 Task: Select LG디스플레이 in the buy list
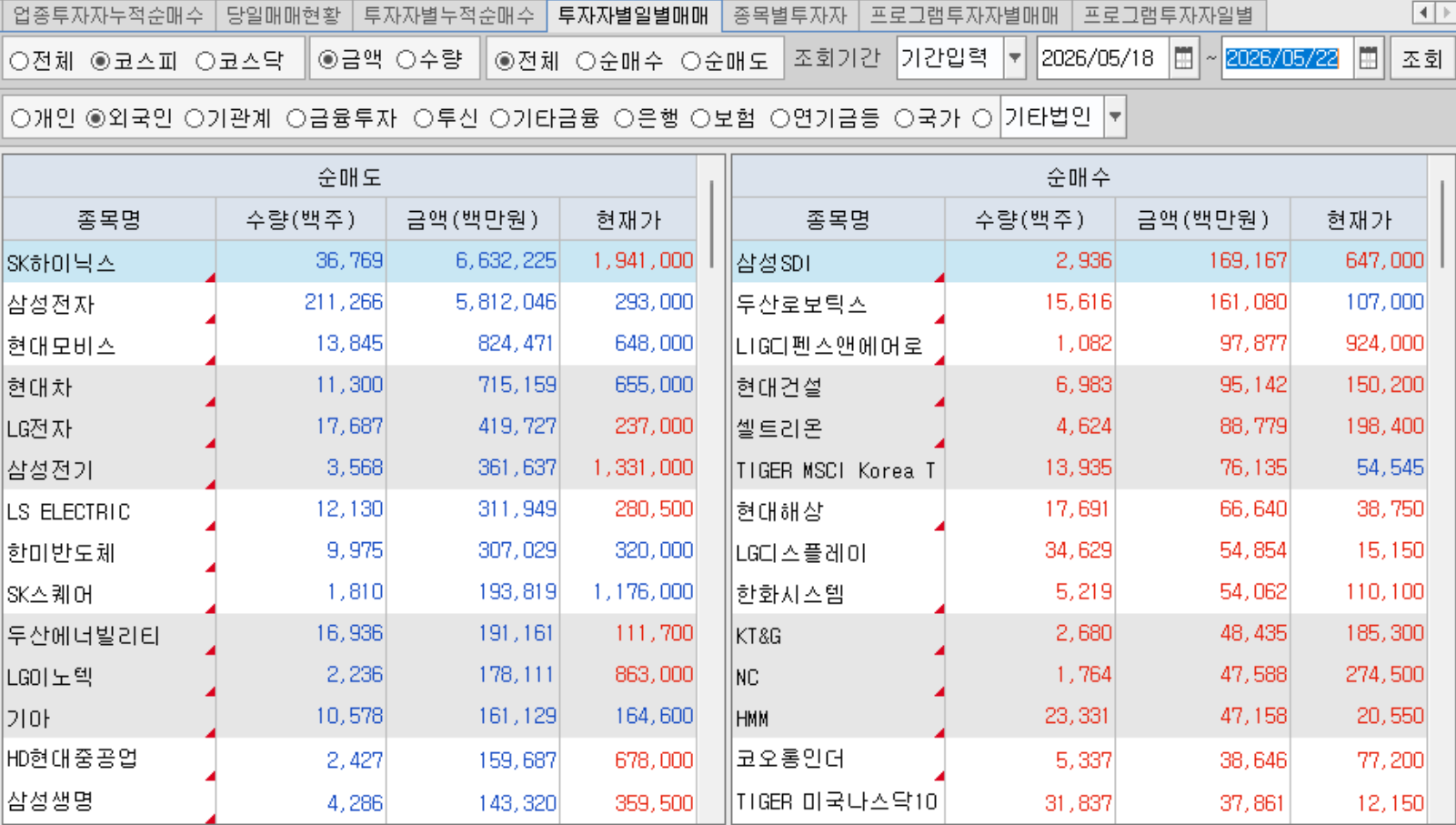point(1079,552)
